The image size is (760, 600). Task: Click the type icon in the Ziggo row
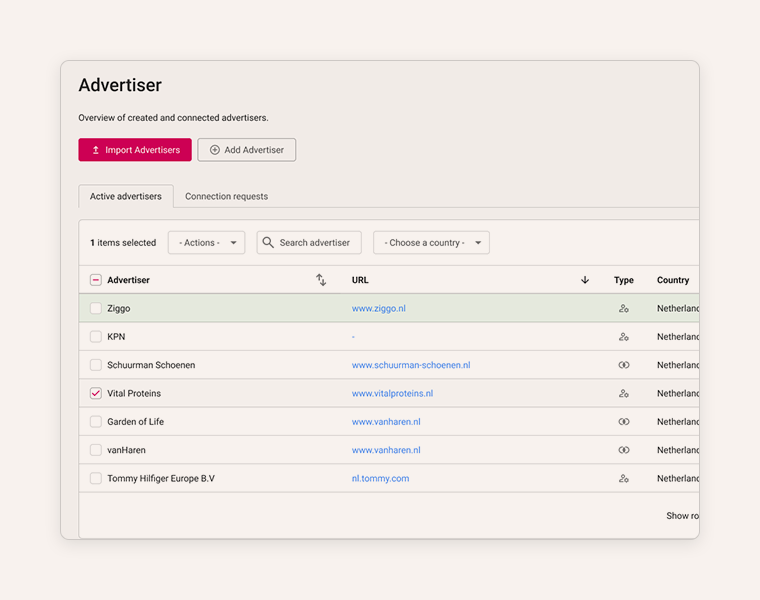point(624,309)
